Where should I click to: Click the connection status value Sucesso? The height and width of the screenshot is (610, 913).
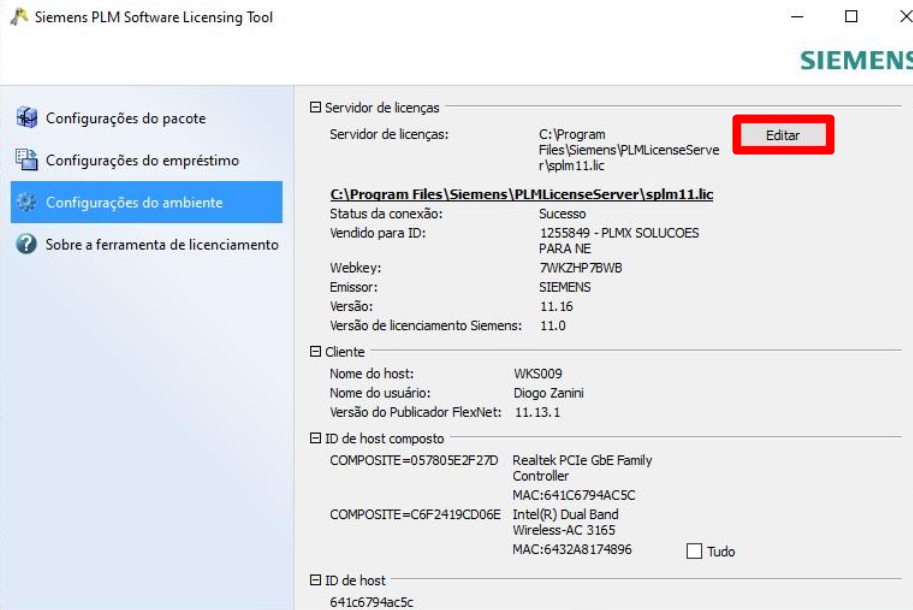coord(562,214)
